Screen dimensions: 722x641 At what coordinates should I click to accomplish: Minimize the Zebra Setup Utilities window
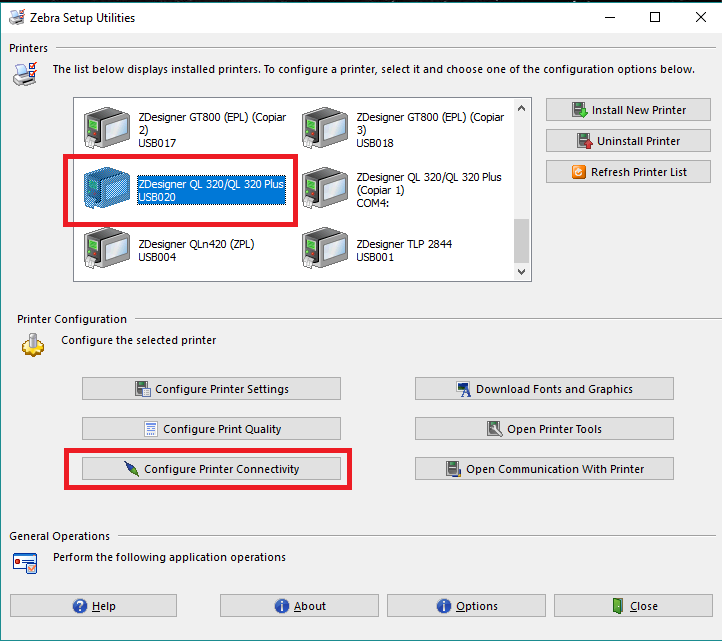610,17
